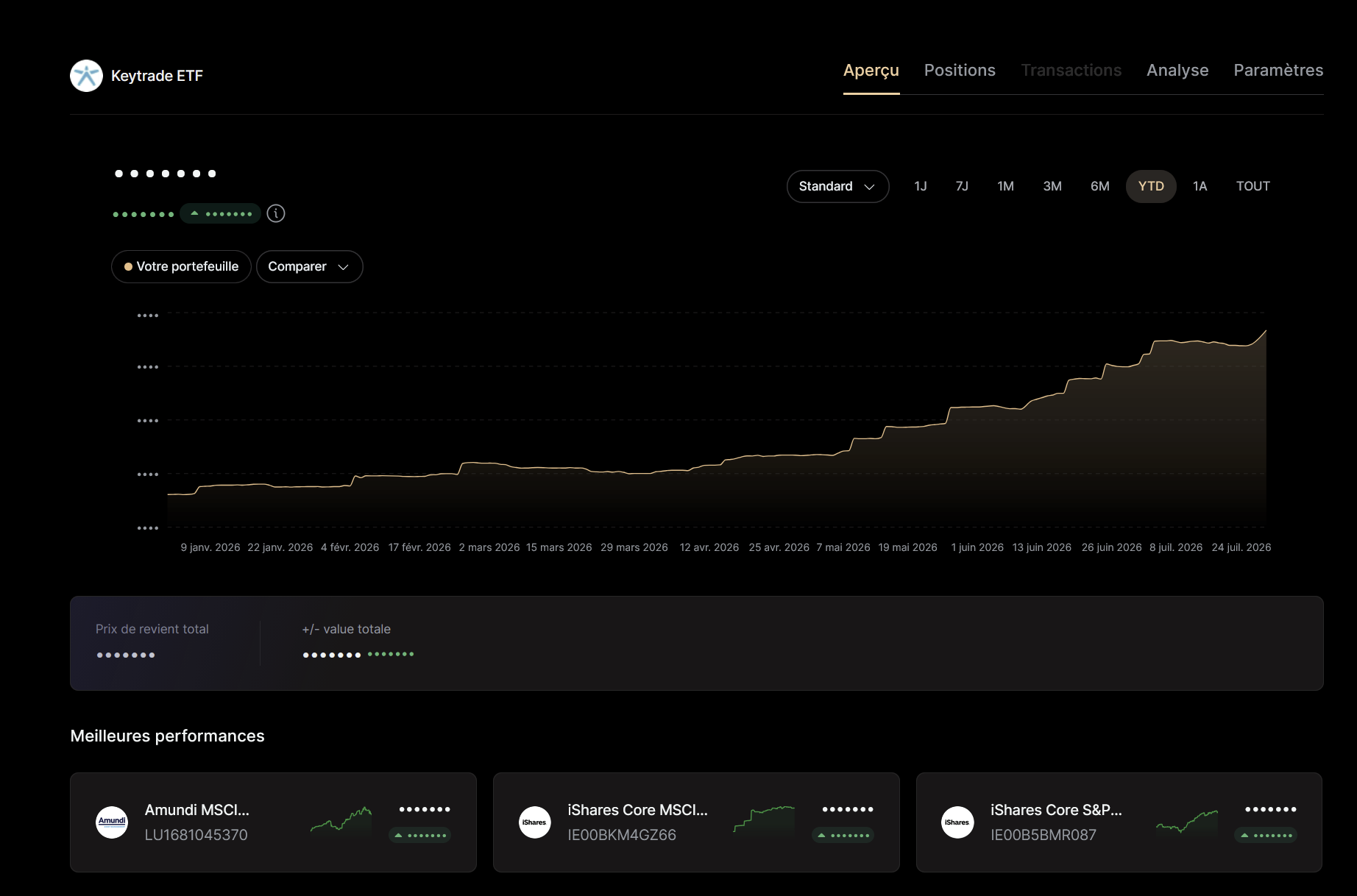This screenshot has height=896, width=1357.
Task: Select the 1J time range
Action: coord(921,186)
